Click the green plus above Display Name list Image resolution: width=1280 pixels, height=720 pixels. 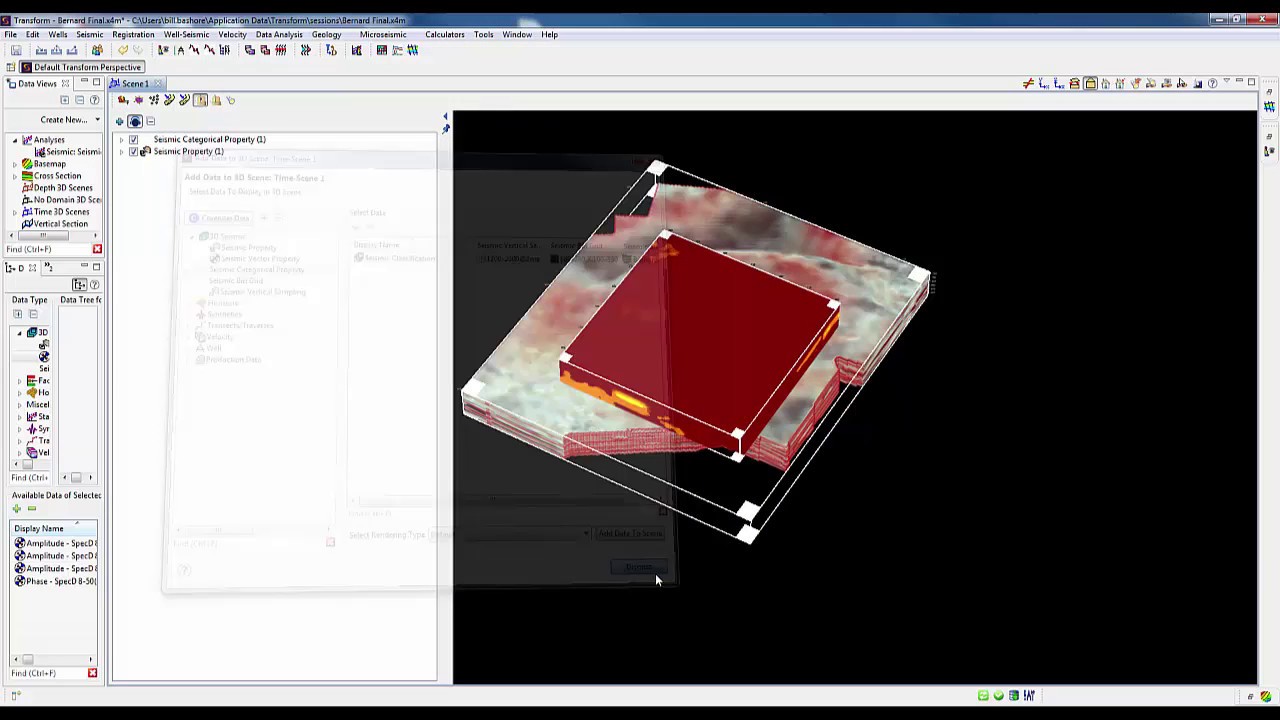tap(17, 509)
